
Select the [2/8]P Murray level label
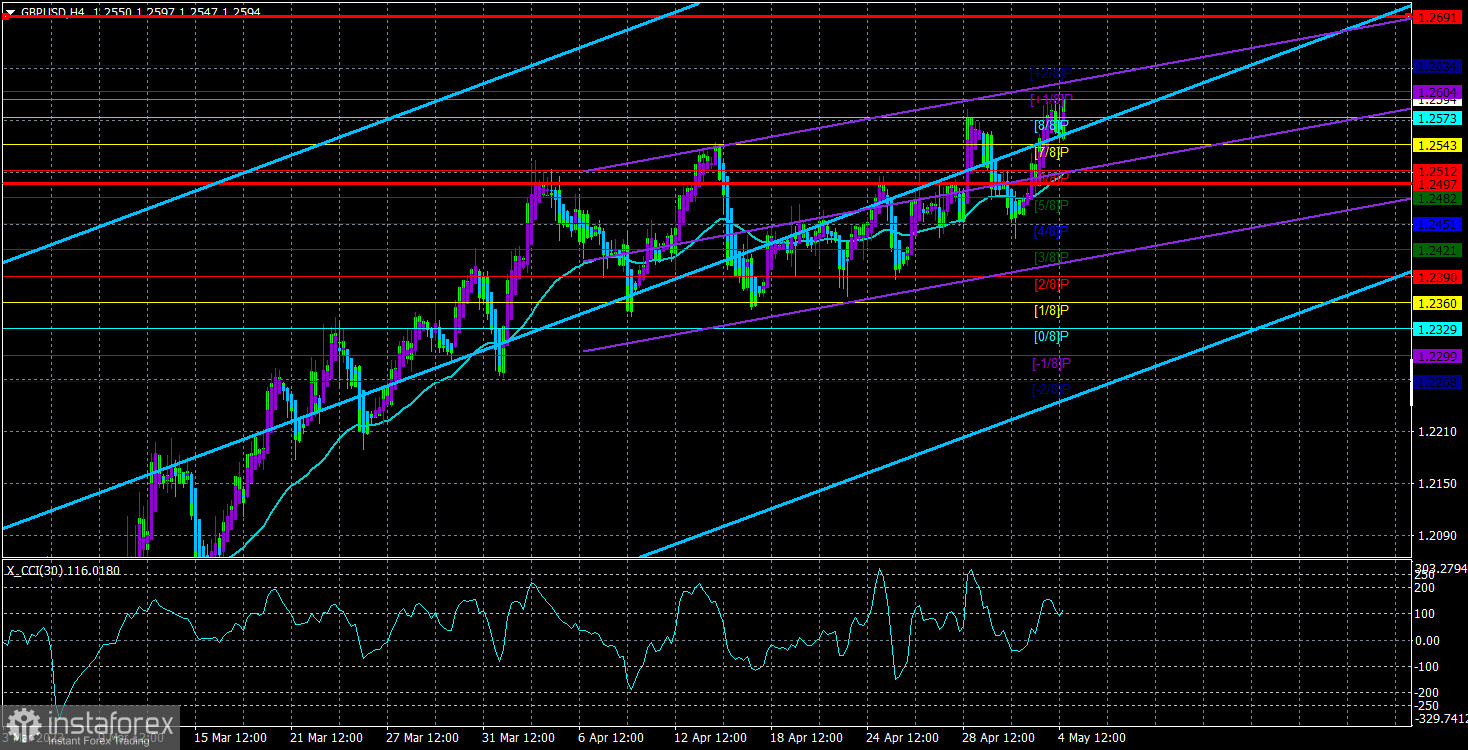[1050, 285]
